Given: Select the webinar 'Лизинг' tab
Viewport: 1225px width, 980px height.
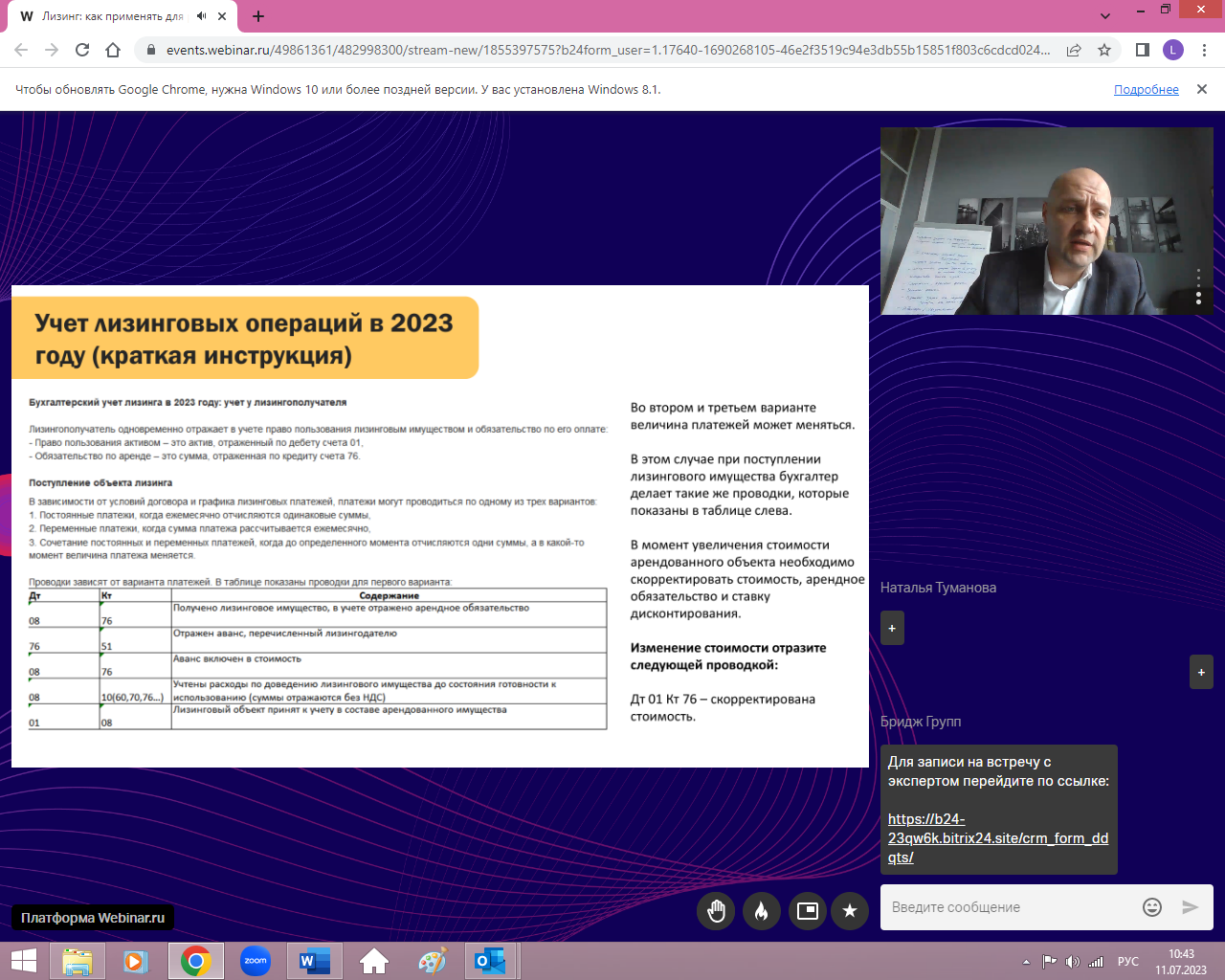Looking at the screenshot, I should (110, 16).
